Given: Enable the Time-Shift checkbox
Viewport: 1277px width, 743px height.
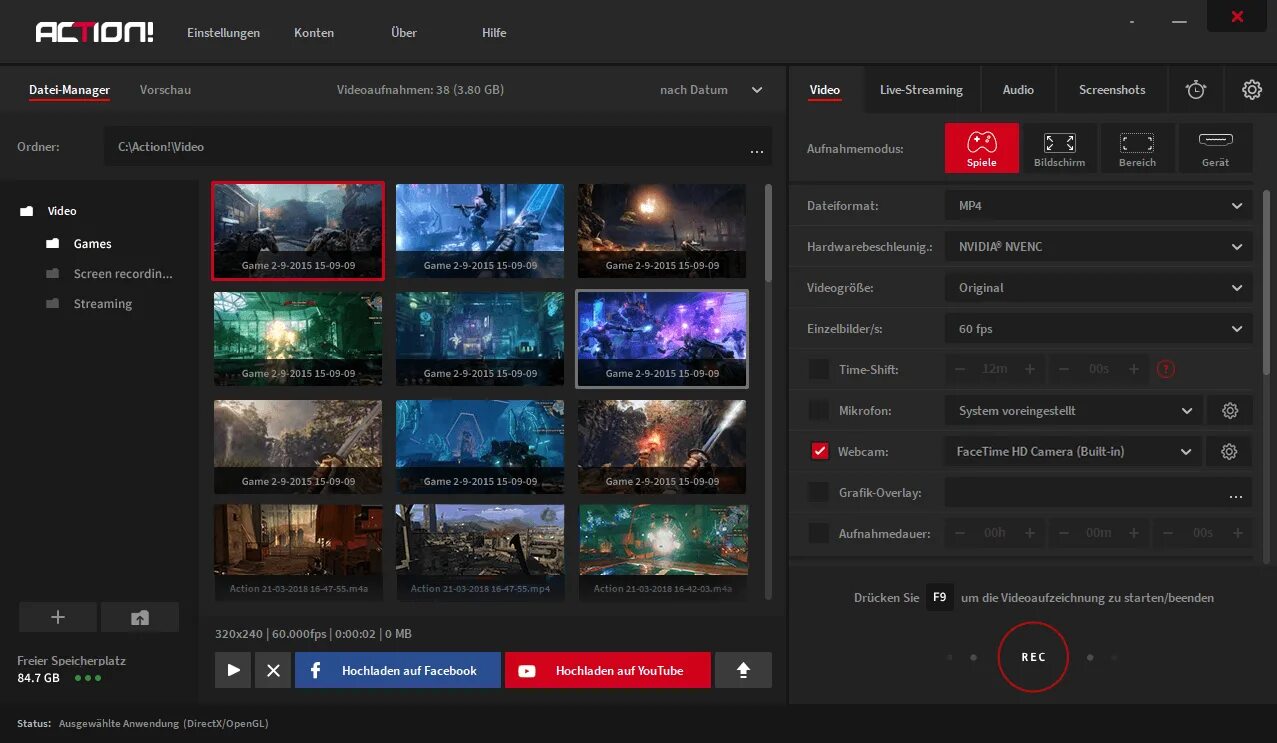Looking at the screenshot, I should [819, 369].
